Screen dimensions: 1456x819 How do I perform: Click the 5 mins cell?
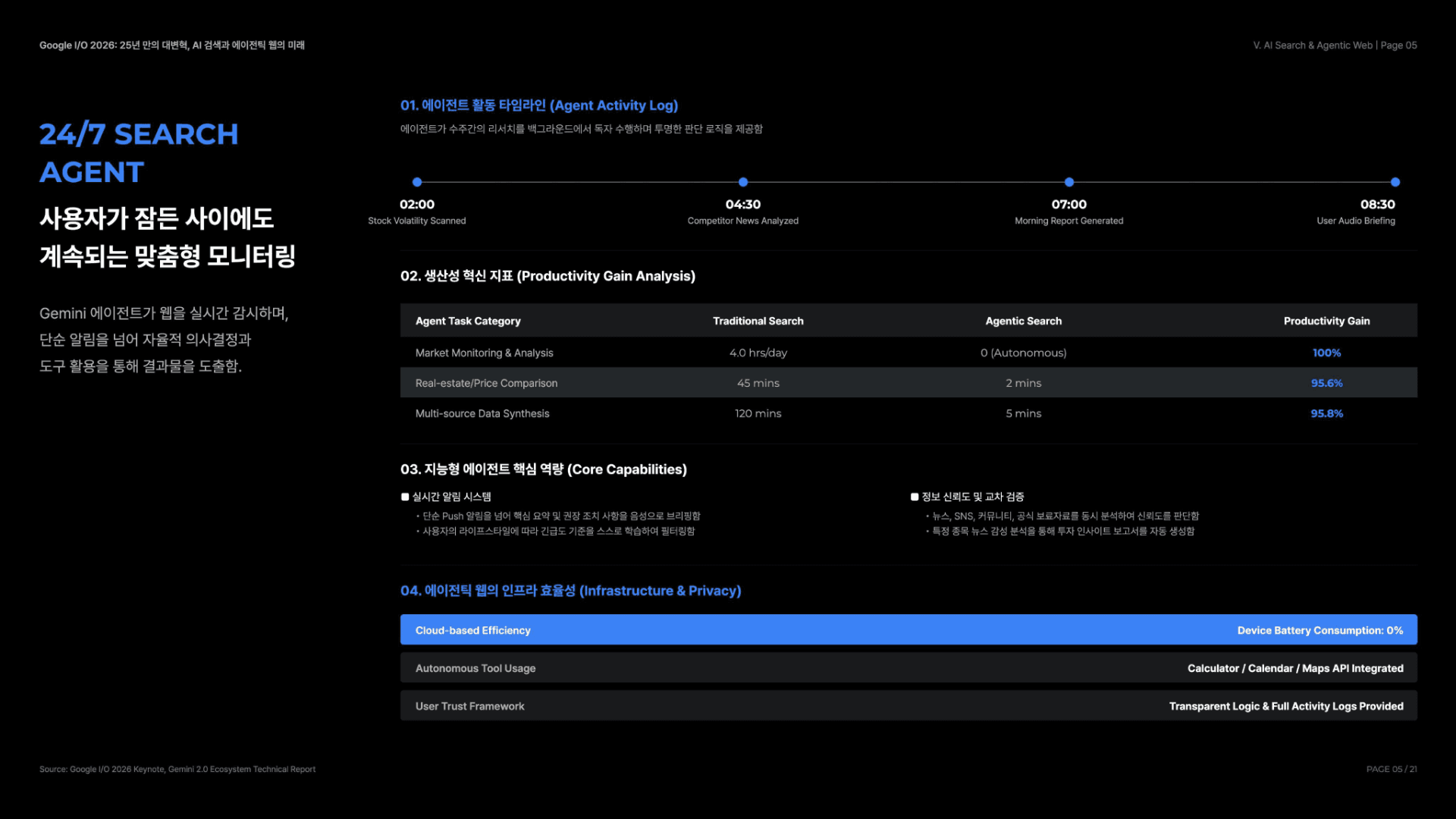[x=1024, y=413]
